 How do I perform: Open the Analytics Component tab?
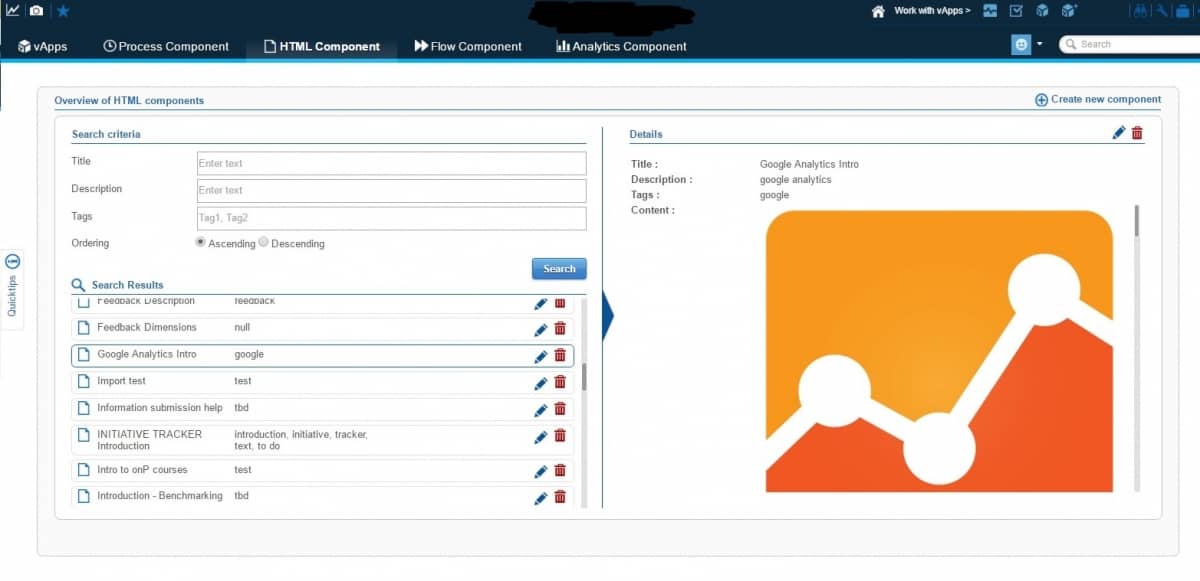(x=622, y=46)
